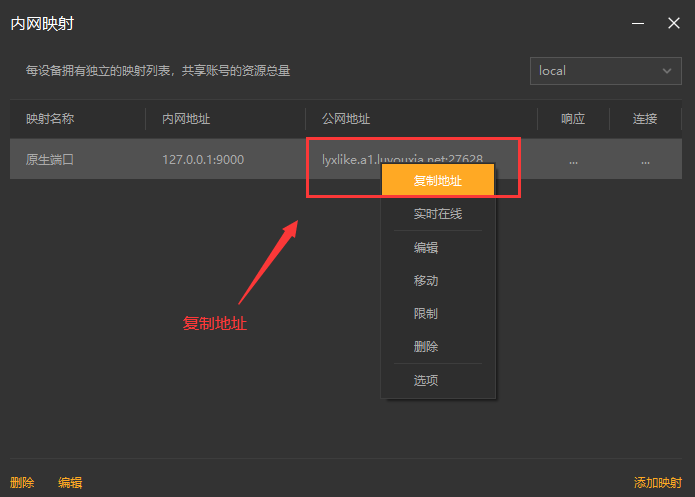Click the 连接 column header
This screenshot has width=695, height=497.
[645, 119]
